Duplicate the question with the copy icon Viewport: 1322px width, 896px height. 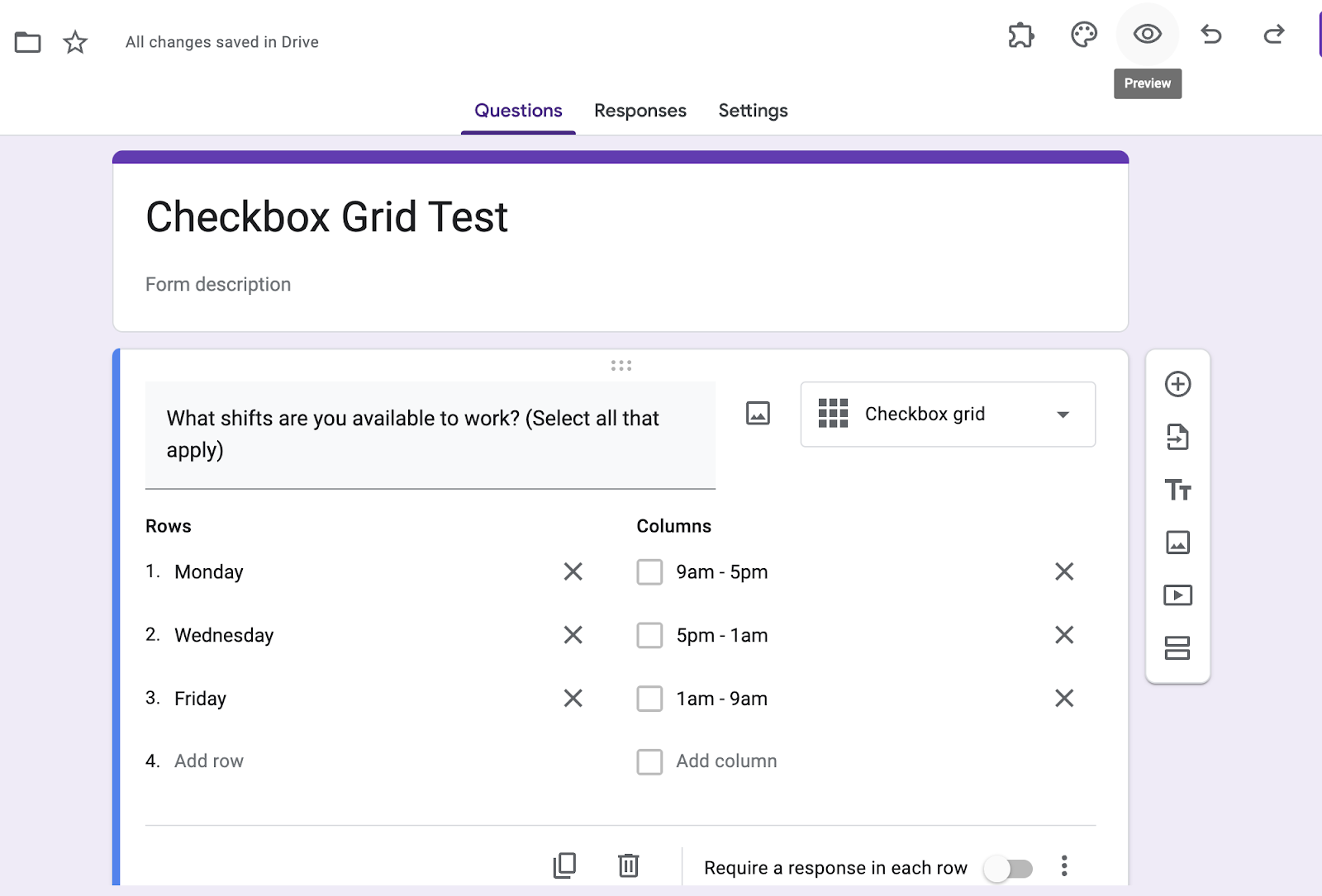point(564,865)
